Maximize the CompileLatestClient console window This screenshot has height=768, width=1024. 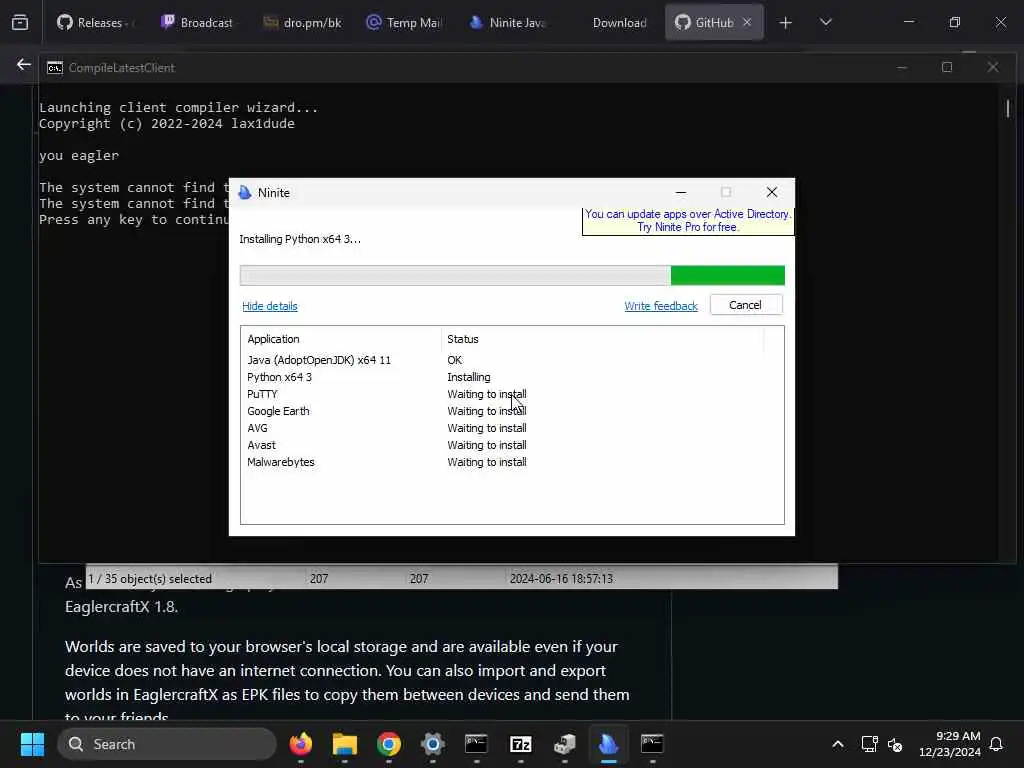pos(947,67)
